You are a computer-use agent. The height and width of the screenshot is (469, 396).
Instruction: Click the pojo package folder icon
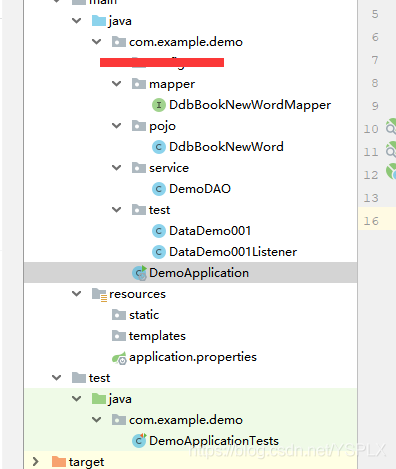click(x=139, y=126)
